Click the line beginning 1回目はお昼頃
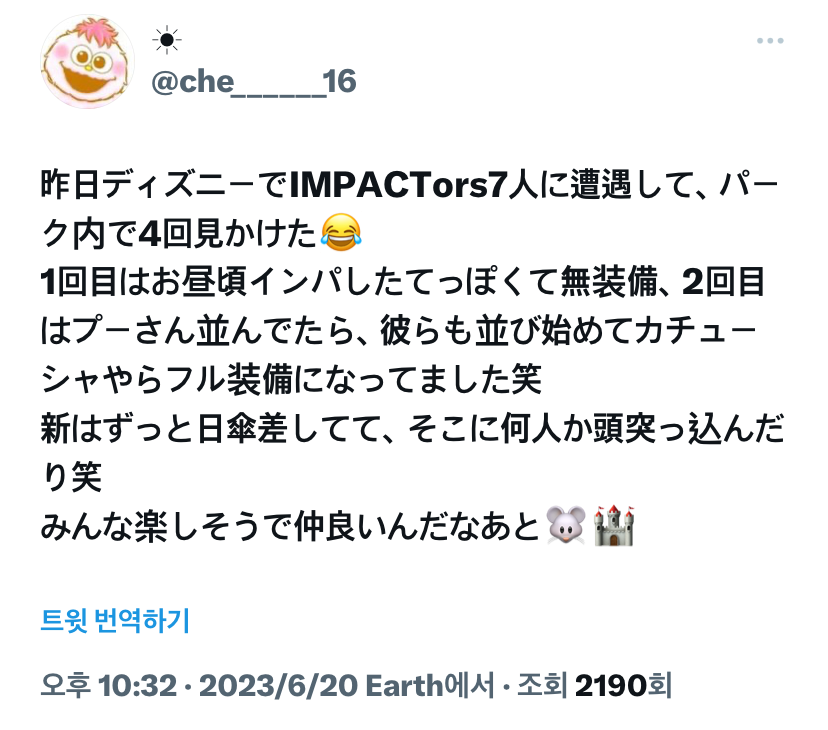The image size is (828, 730). click(403, 282)
